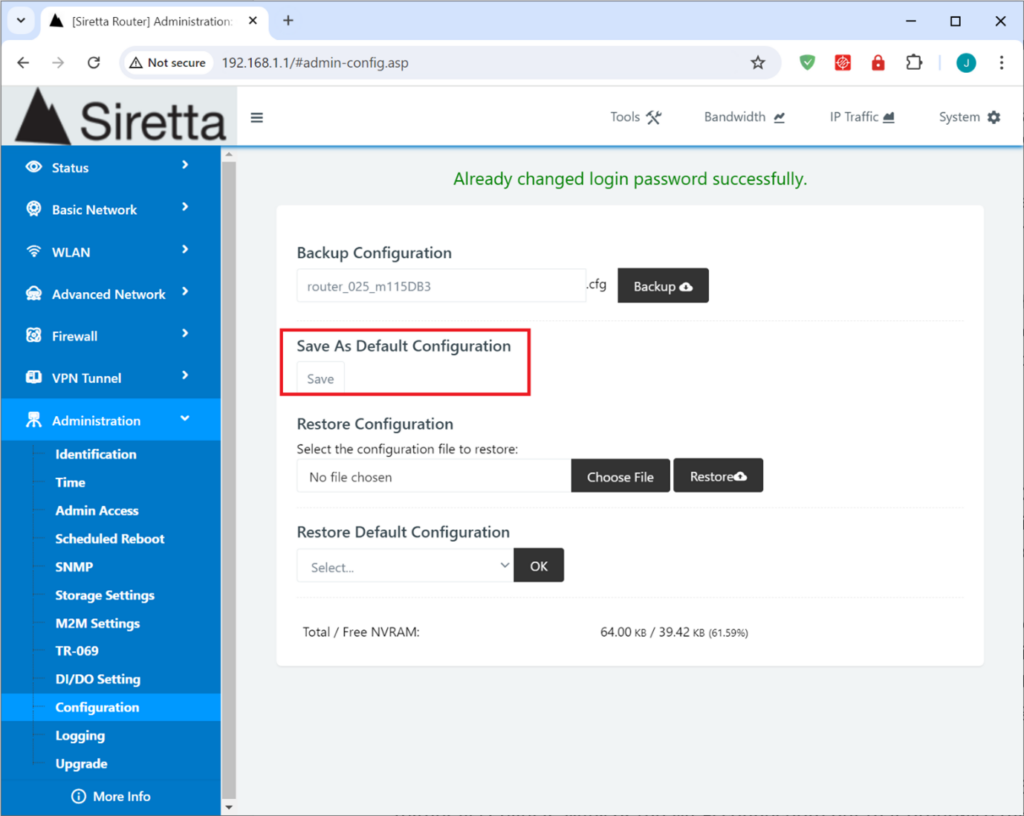Viewport: 1024px width, 816px height.
Task: Click the Advanced Network icon
Action: click(x=33, y=294)
